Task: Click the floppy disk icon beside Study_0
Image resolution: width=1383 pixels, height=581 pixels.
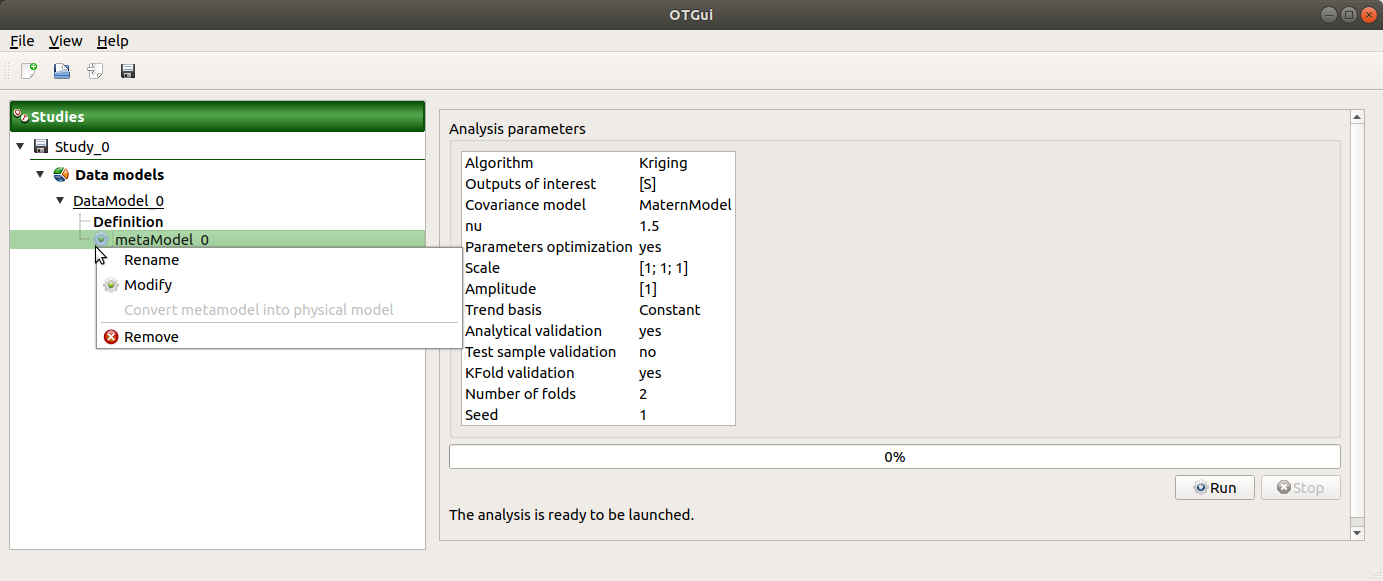Action: [x=41, y=147]
